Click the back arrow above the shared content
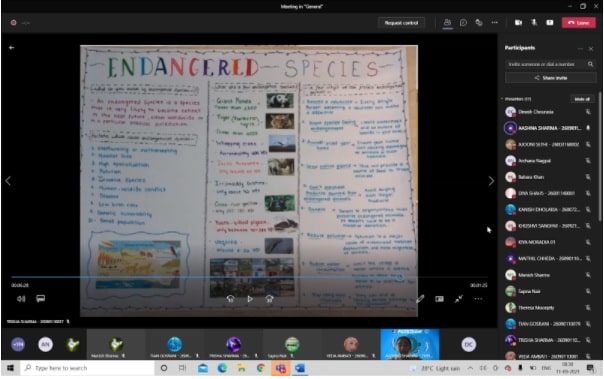604x379 pixels. [12, 48]
